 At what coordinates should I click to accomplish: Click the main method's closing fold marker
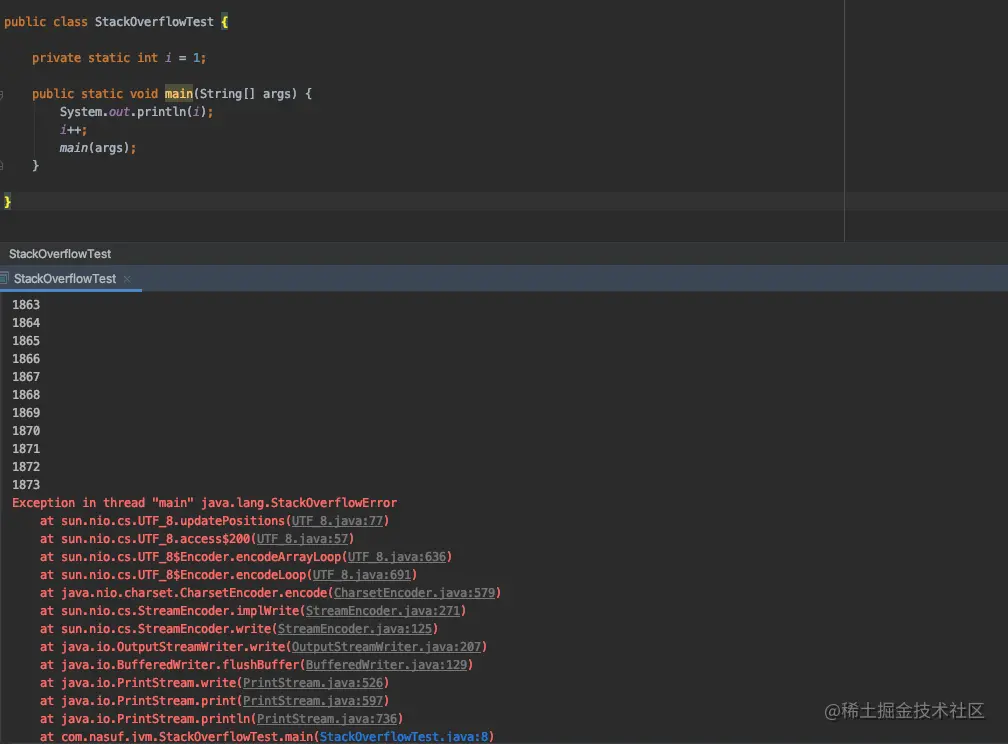tap(2, 166)
